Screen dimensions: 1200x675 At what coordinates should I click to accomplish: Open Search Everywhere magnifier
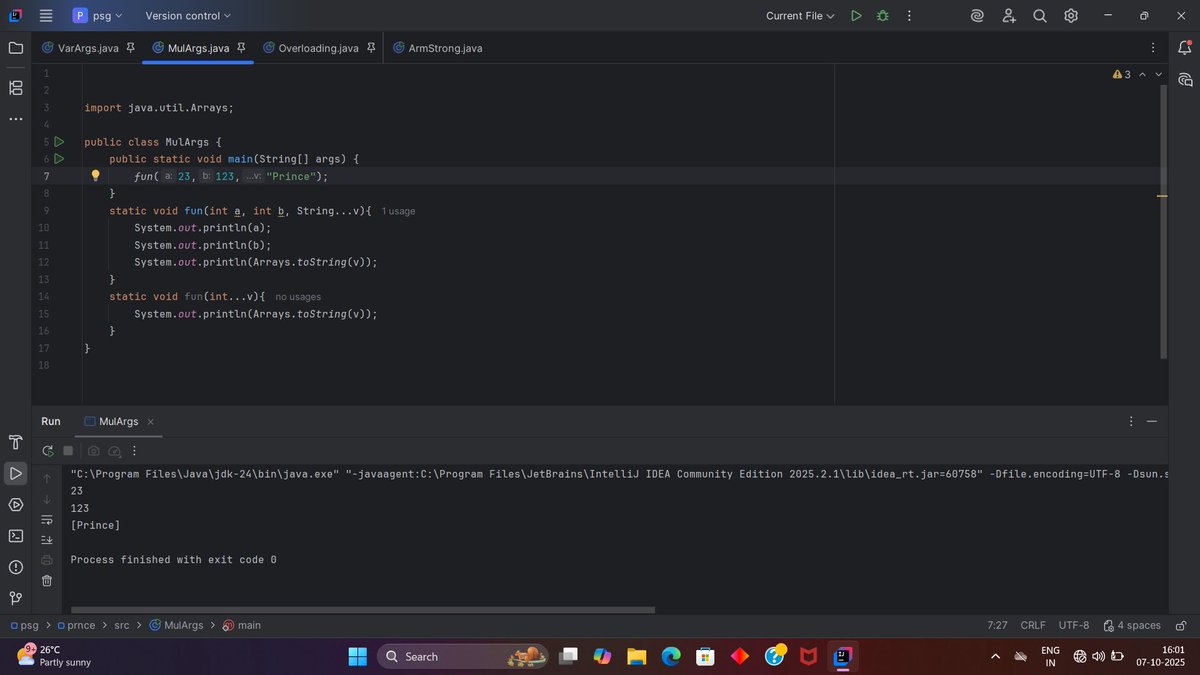tap(1040, 16)
